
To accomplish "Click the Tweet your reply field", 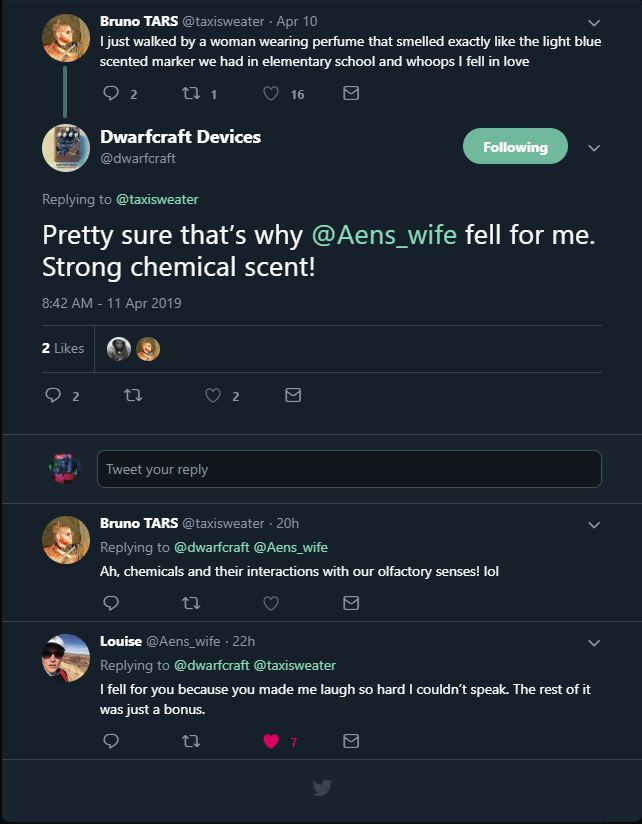I will [349, 469].
